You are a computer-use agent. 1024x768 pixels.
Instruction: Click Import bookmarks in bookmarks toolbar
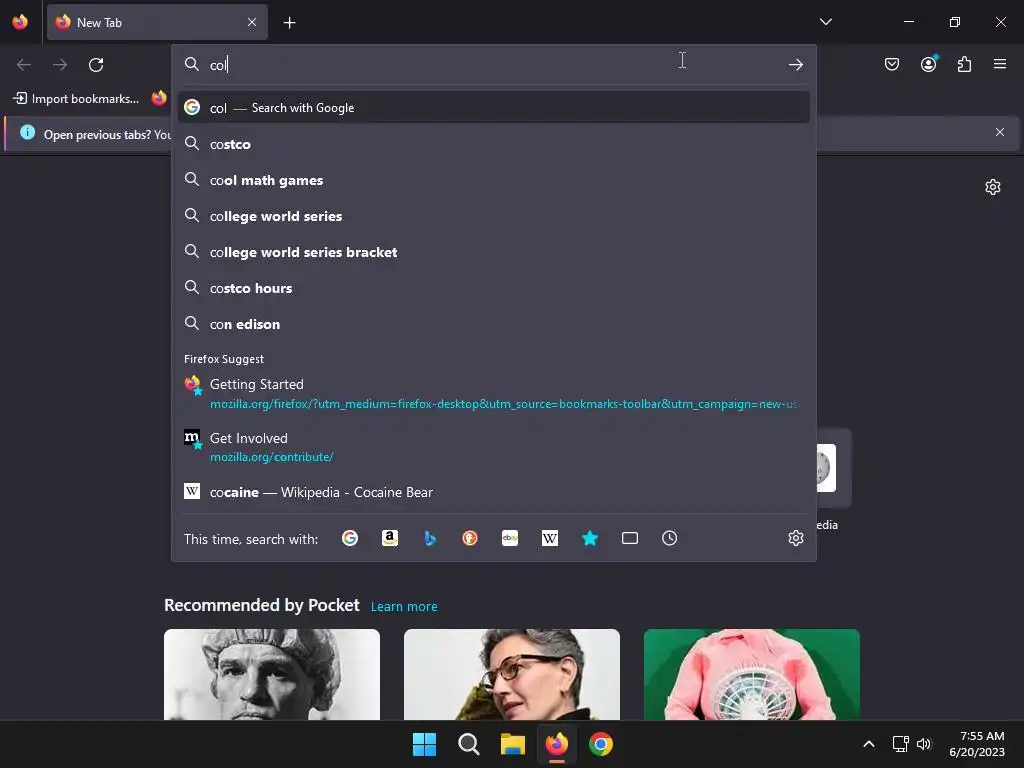pos(76,99)
